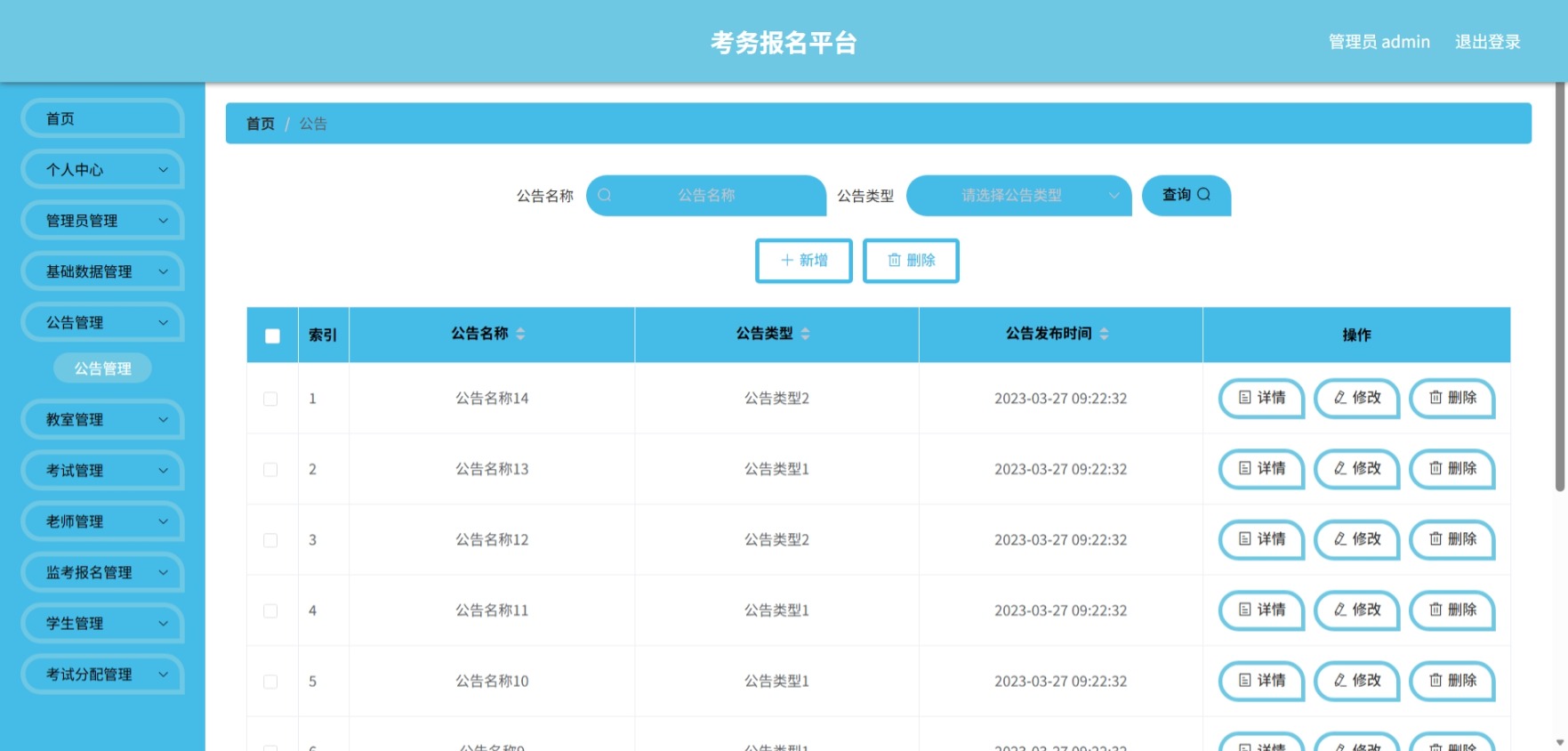The height and width of the screenshot is (751, 1568).
Task: Click the scrollbar down arrow
Action: pyautogui.click(x=1560, y=742)
